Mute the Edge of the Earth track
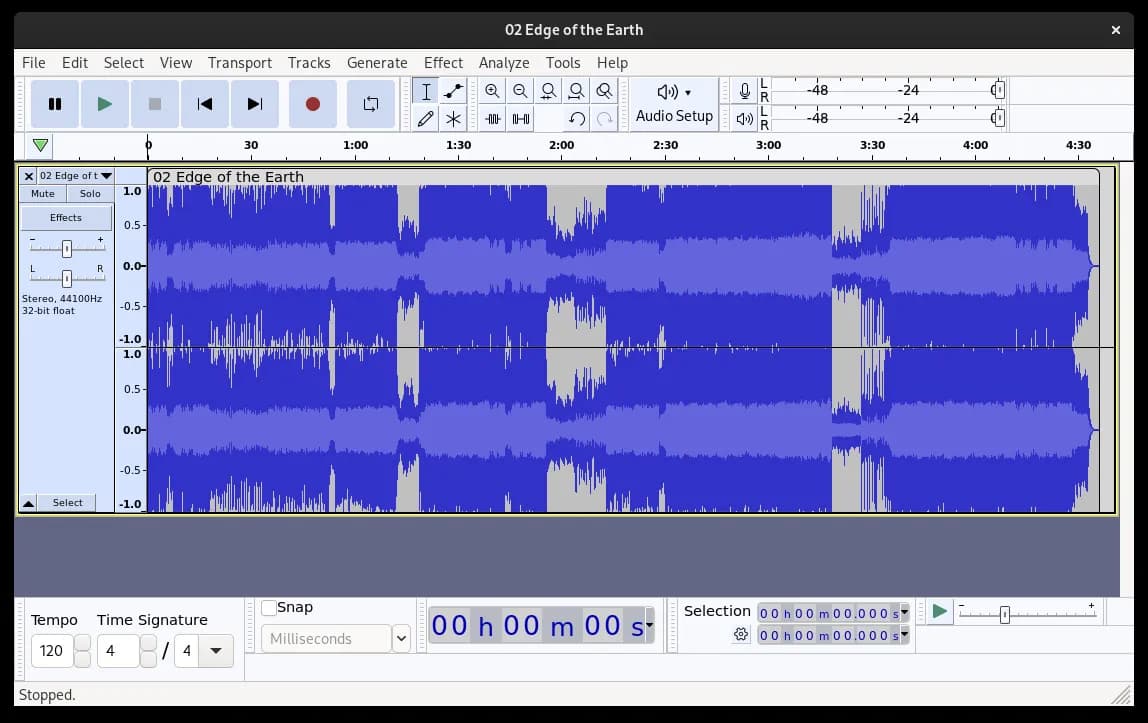 click(42, 193)
